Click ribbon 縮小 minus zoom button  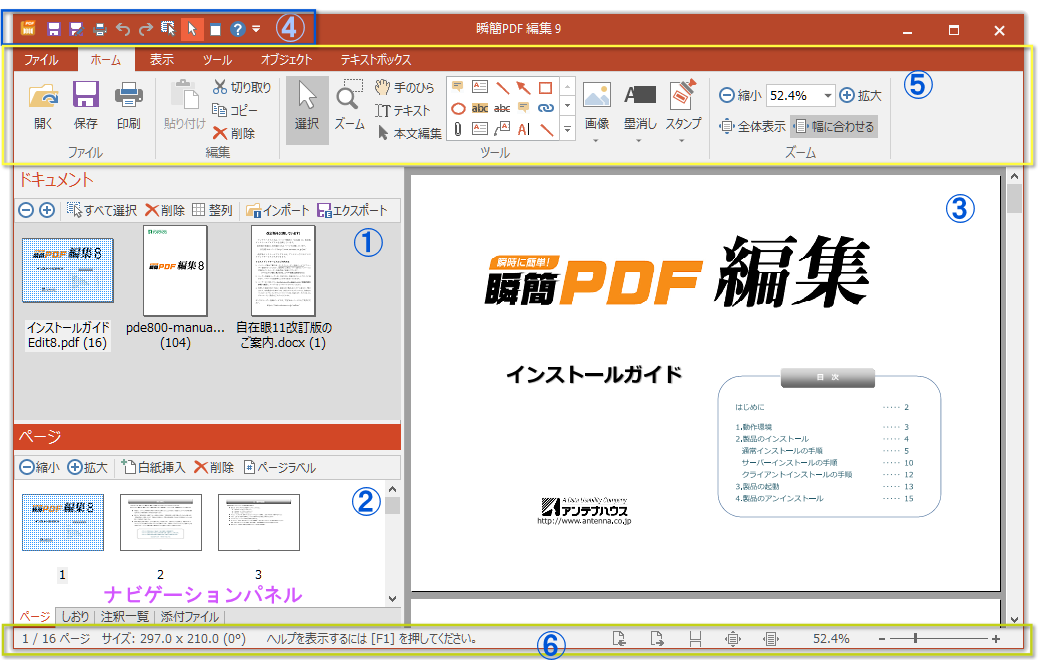coord(740,96)
